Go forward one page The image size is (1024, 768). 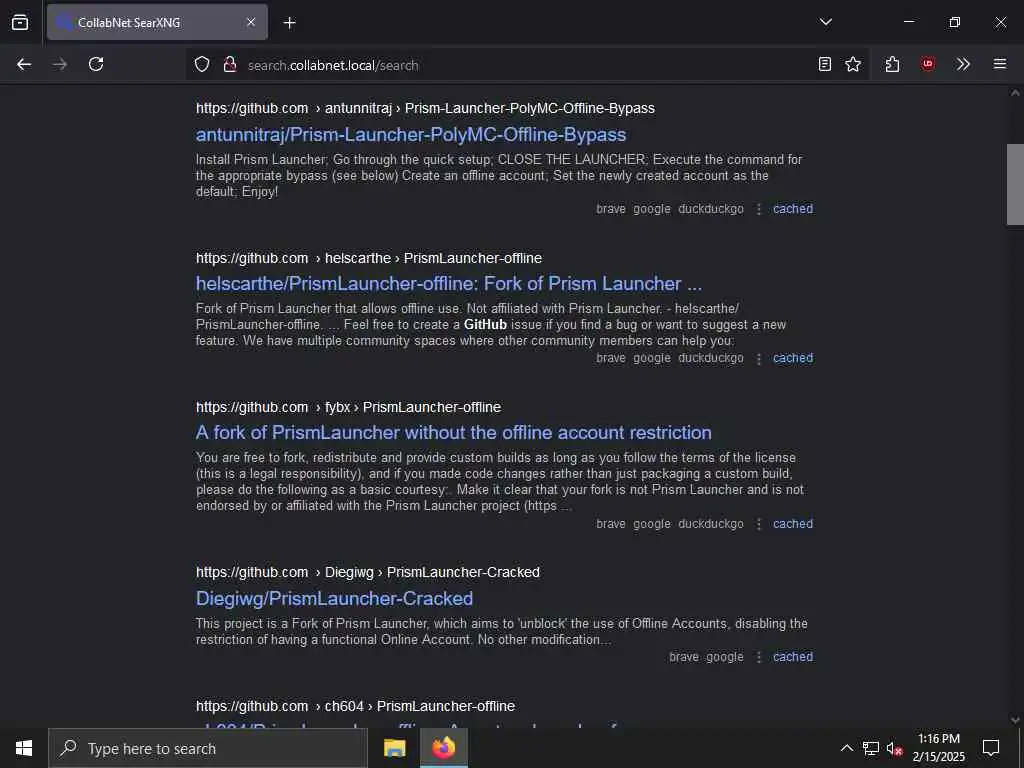[x=60, y=64]
